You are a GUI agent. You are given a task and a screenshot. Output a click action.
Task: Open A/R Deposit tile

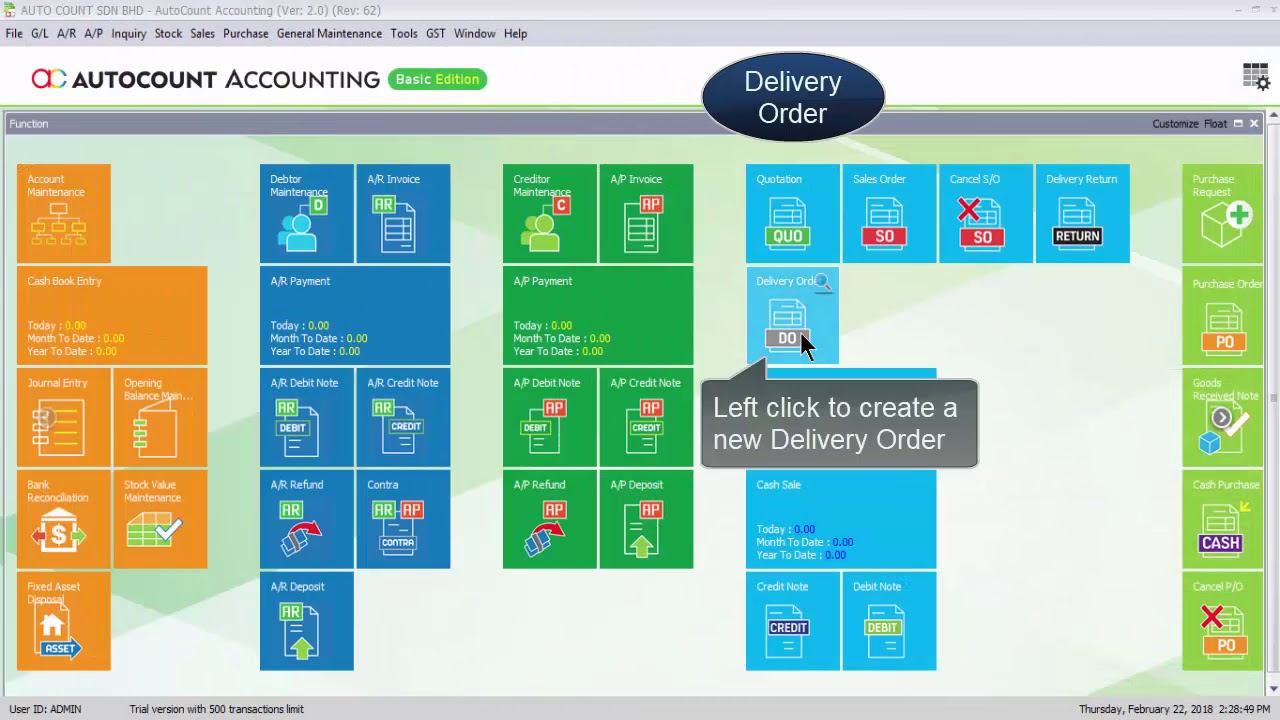307,621
